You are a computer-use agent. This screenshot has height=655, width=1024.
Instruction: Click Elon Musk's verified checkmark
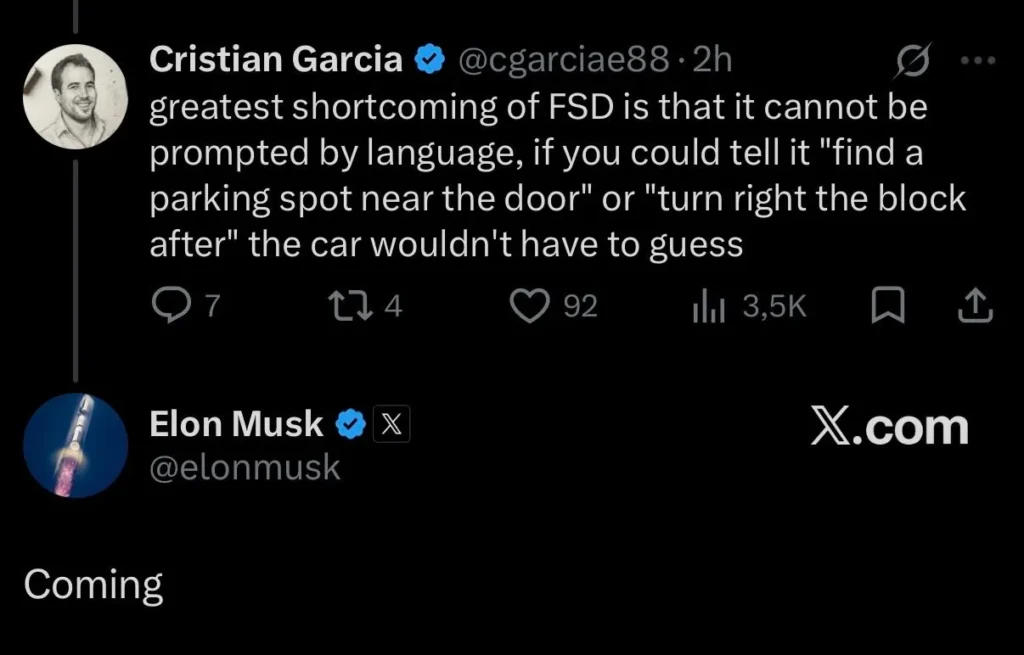point(349,423)
